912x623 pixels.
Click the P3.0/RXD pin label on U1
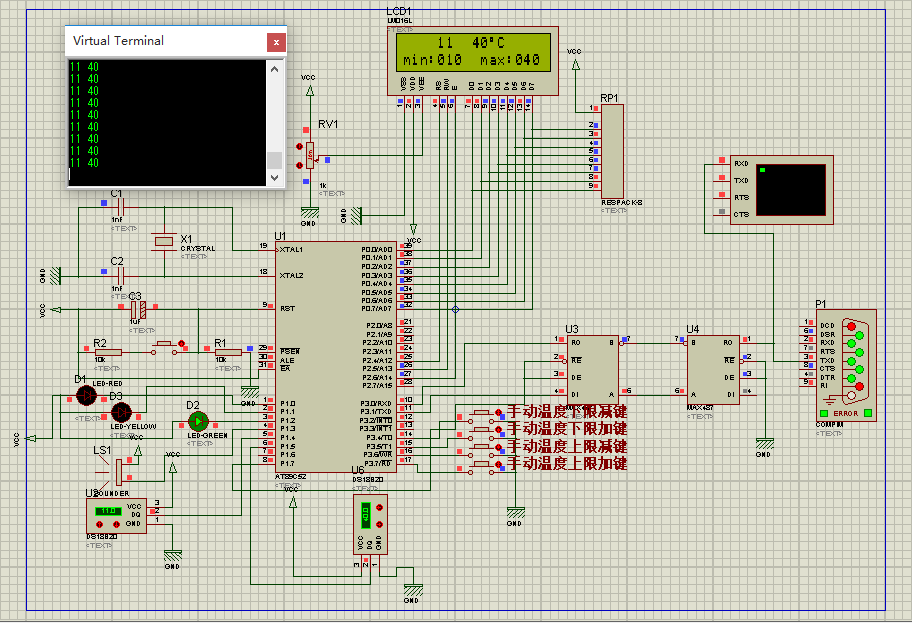pos(376,403)
